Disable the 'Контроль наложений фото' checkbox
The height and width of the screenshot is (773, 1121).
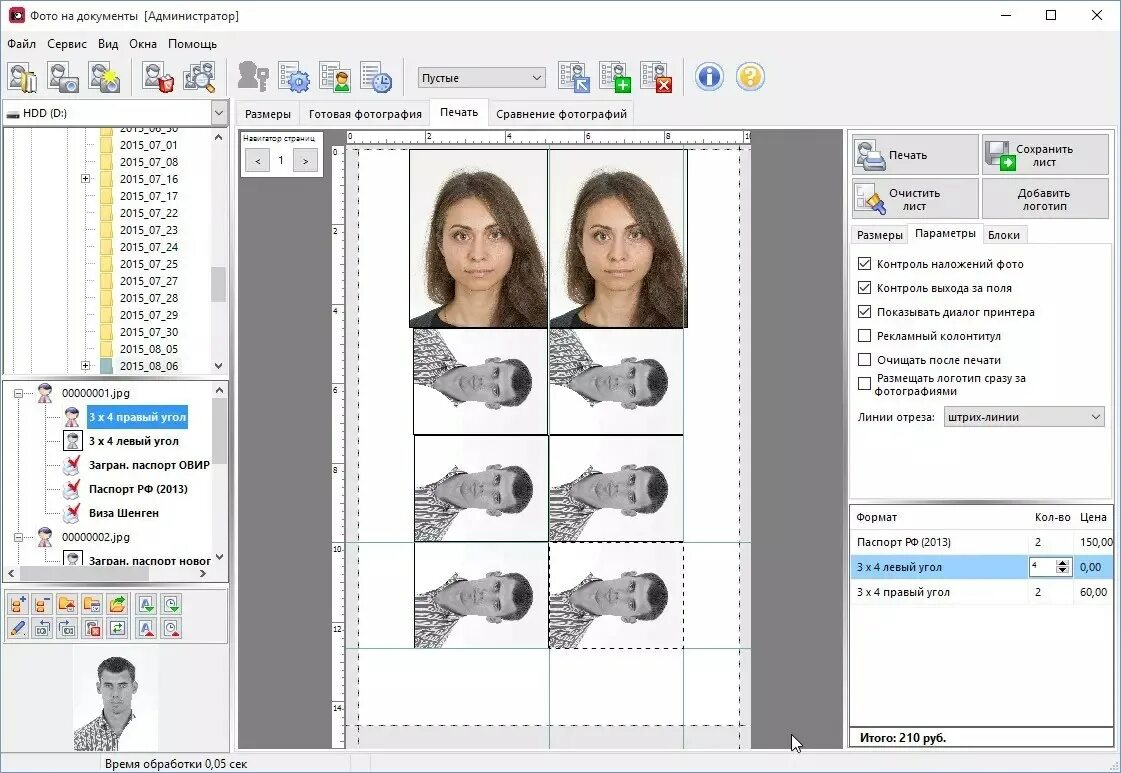[865, 264]
